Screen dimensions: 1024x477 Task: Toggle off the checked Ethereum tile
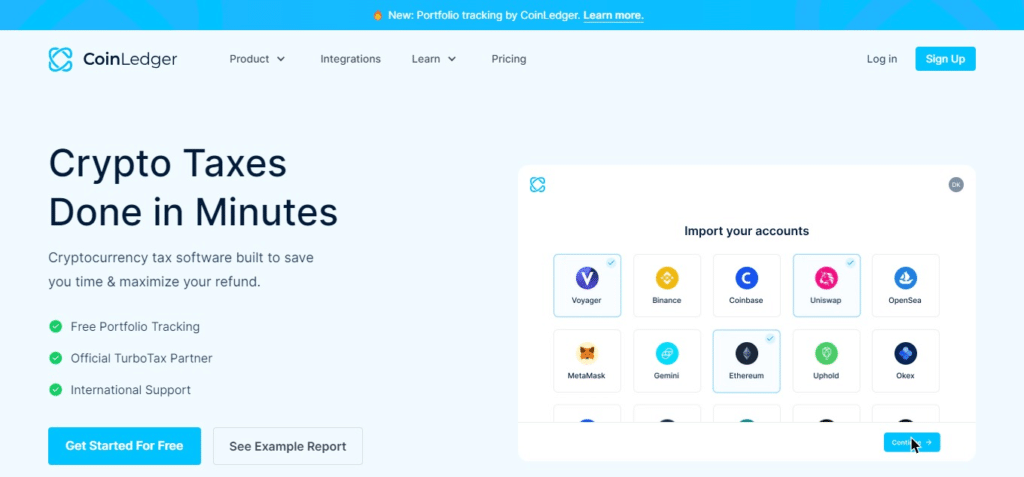(x=746, y=360)
